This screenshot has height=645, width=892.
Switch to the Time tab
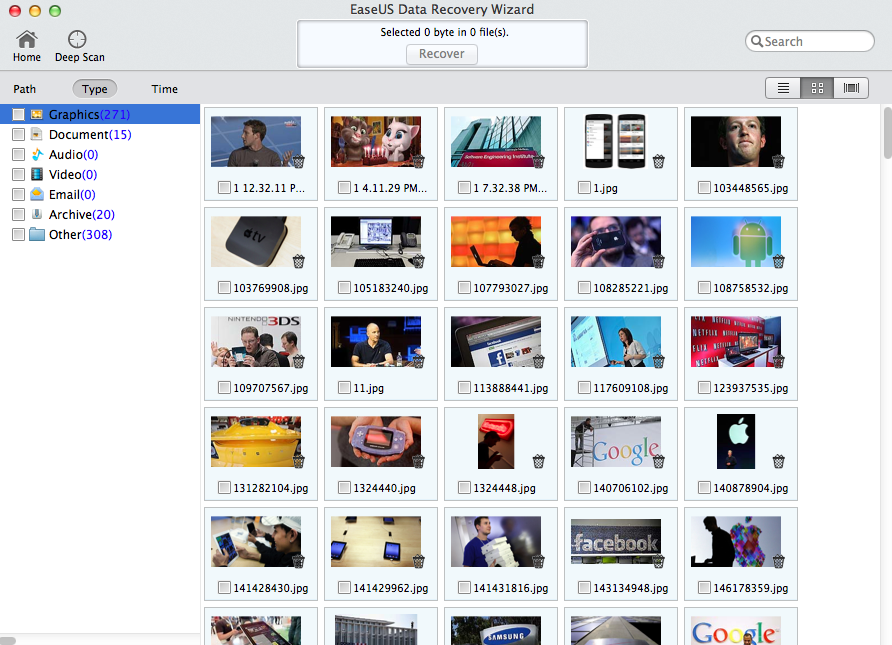click(164, 89)
